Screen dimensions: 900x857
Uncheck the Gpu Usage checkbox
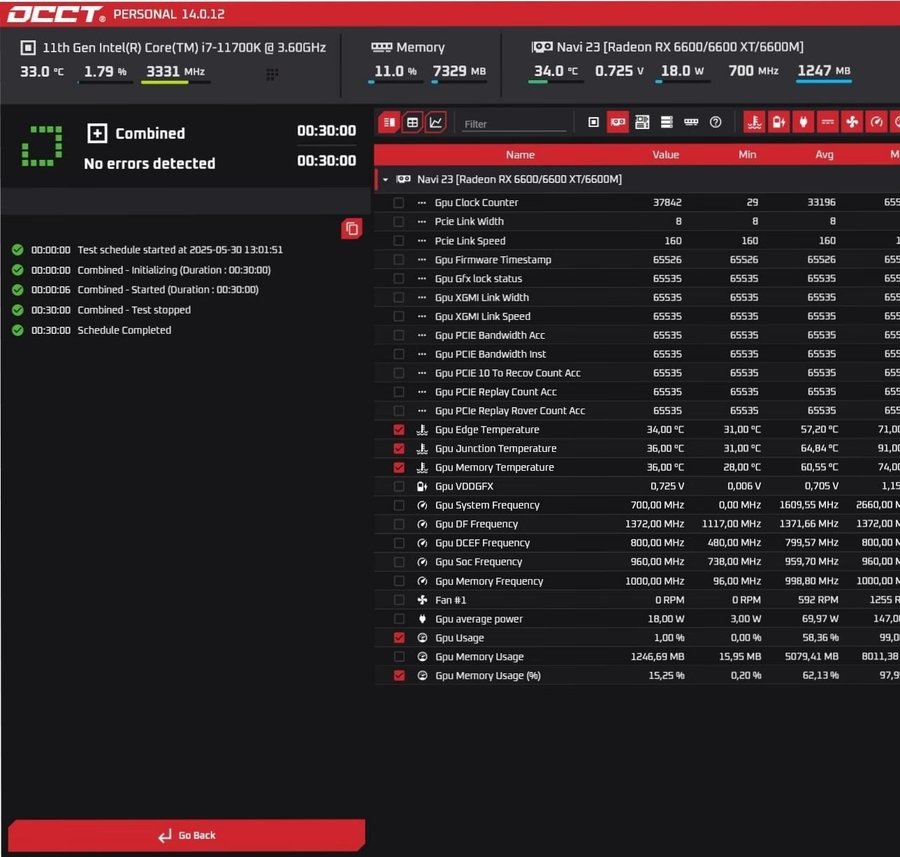pos(399,638)
